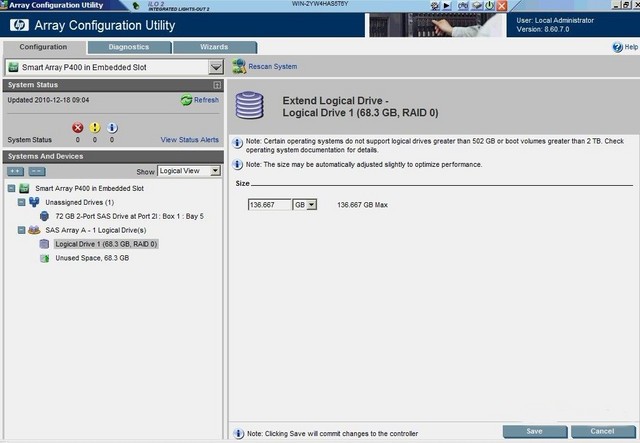The width and height of the screenshot is (640, 443).
Task: Click the blue informational alerts icon
Action: [x=112, y=127]
